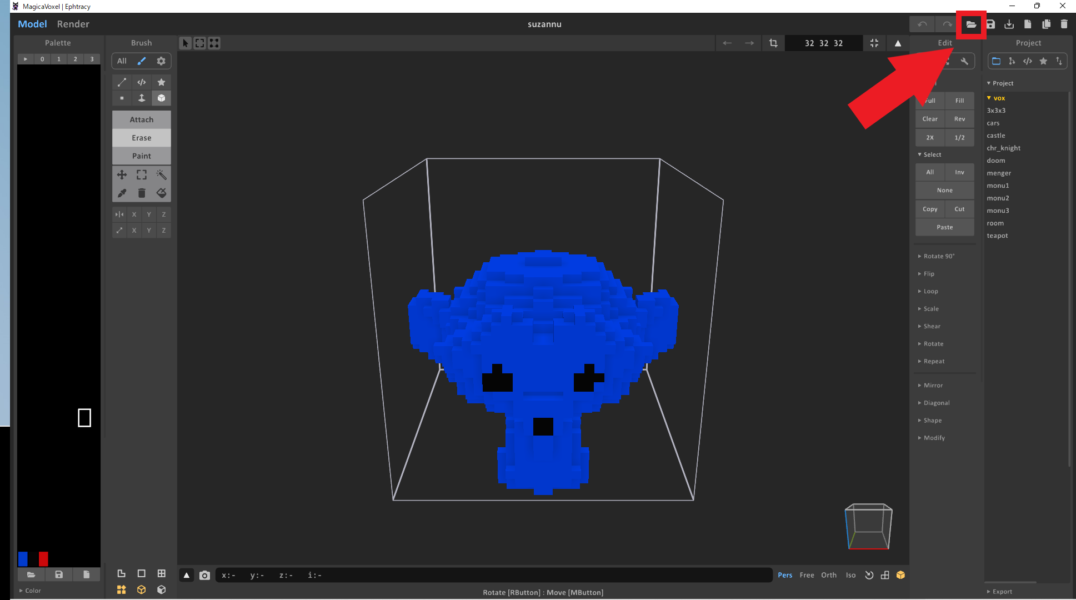Choose the Paint brush action
Viewport: 1076px width, 600px height.
click(x=141, y=156)
